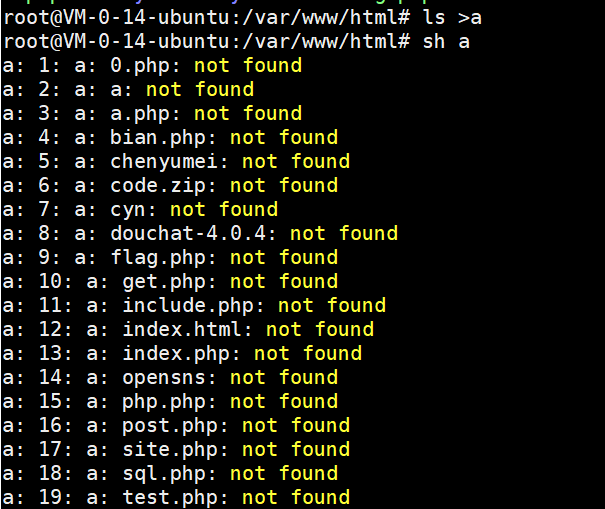Viewport: 605px width, 509px height.
Task: Click the chenyumei entry in the output
Action: coord(164,162)
